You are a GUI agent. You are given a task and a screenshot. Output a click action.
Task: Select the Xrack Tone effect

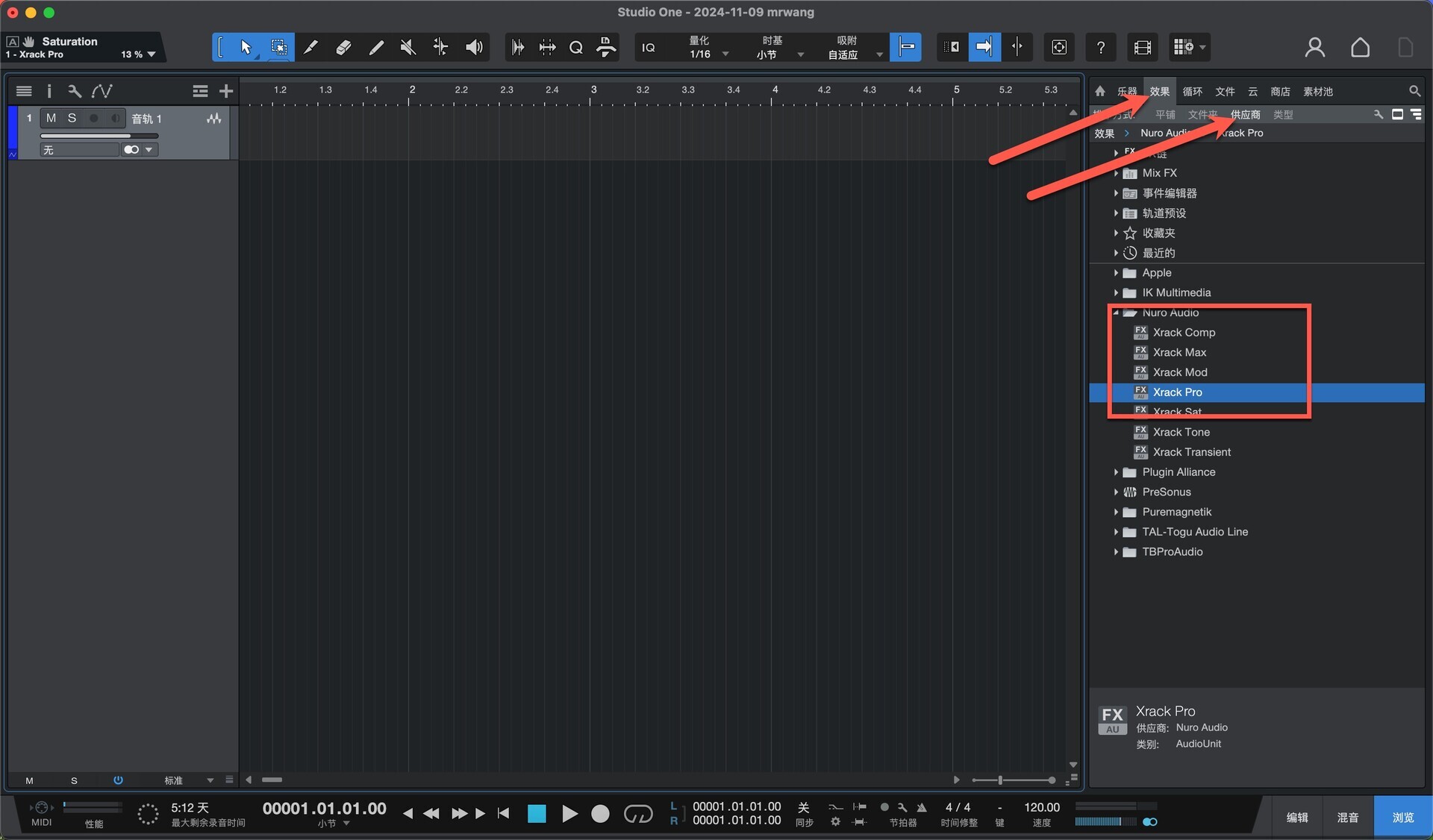tap(1181, 432)
